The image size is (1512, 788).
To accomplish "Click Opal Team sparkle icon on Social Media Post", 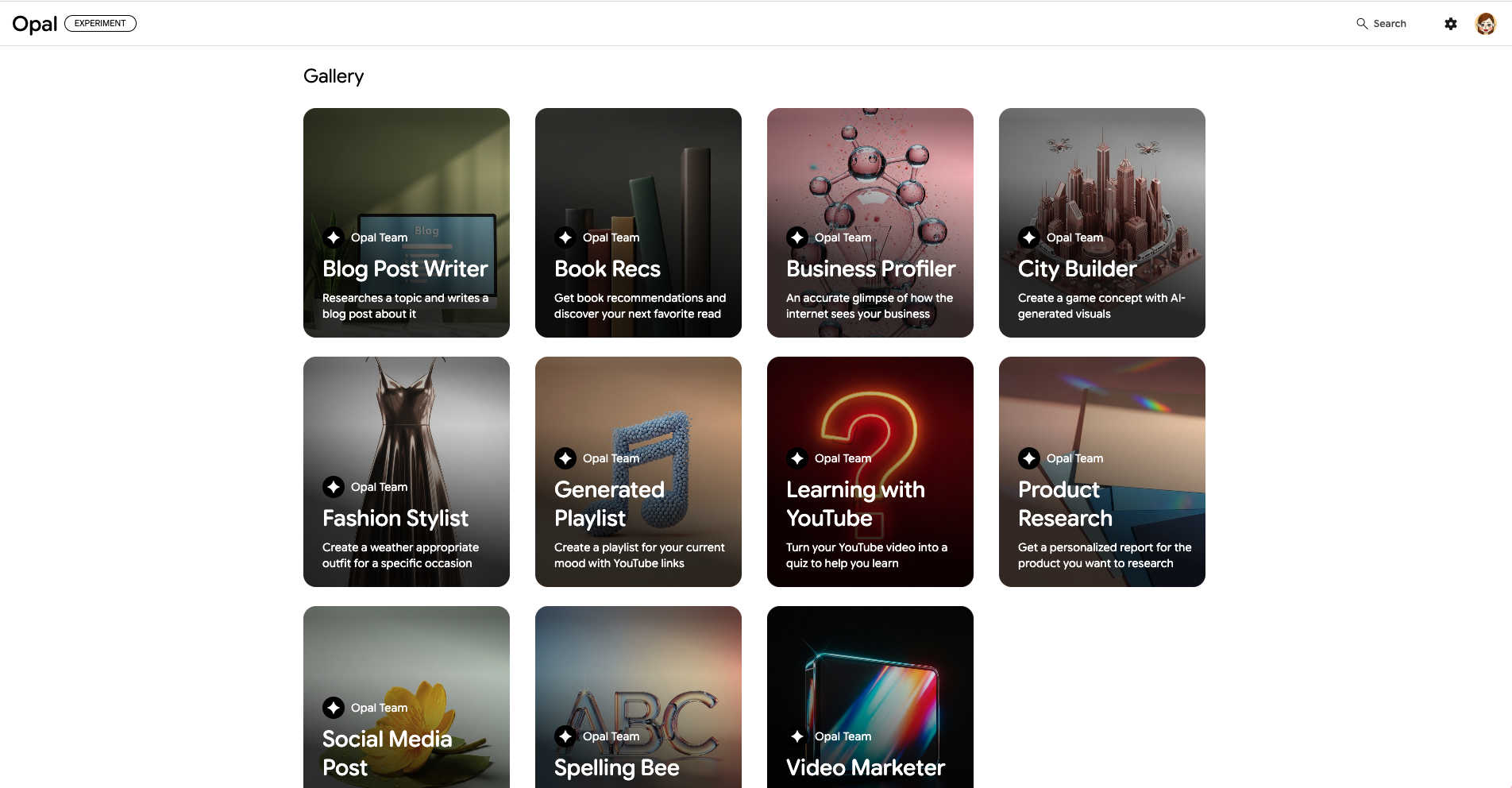I will click(x=334, y=708).
